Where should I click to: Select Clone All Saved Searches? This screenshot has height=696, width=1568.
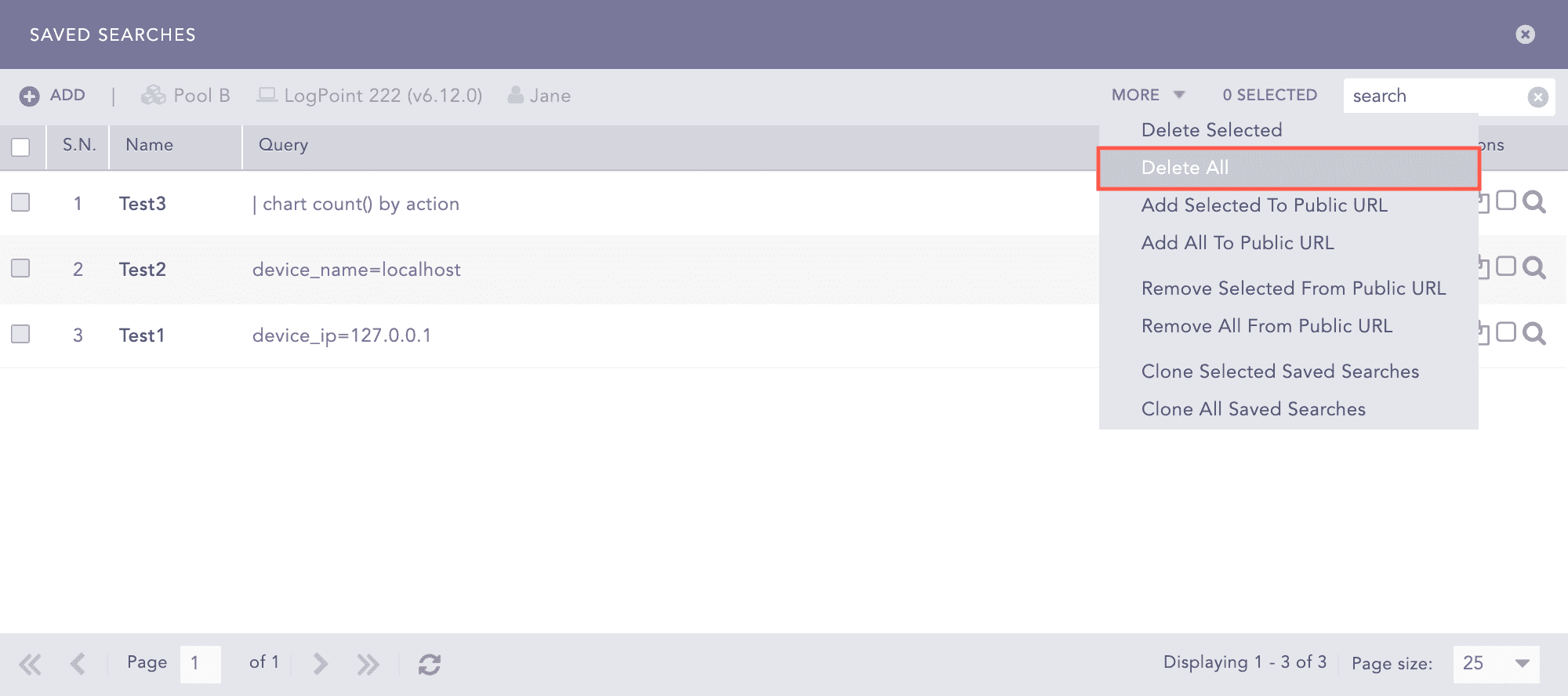point(1253,409)
